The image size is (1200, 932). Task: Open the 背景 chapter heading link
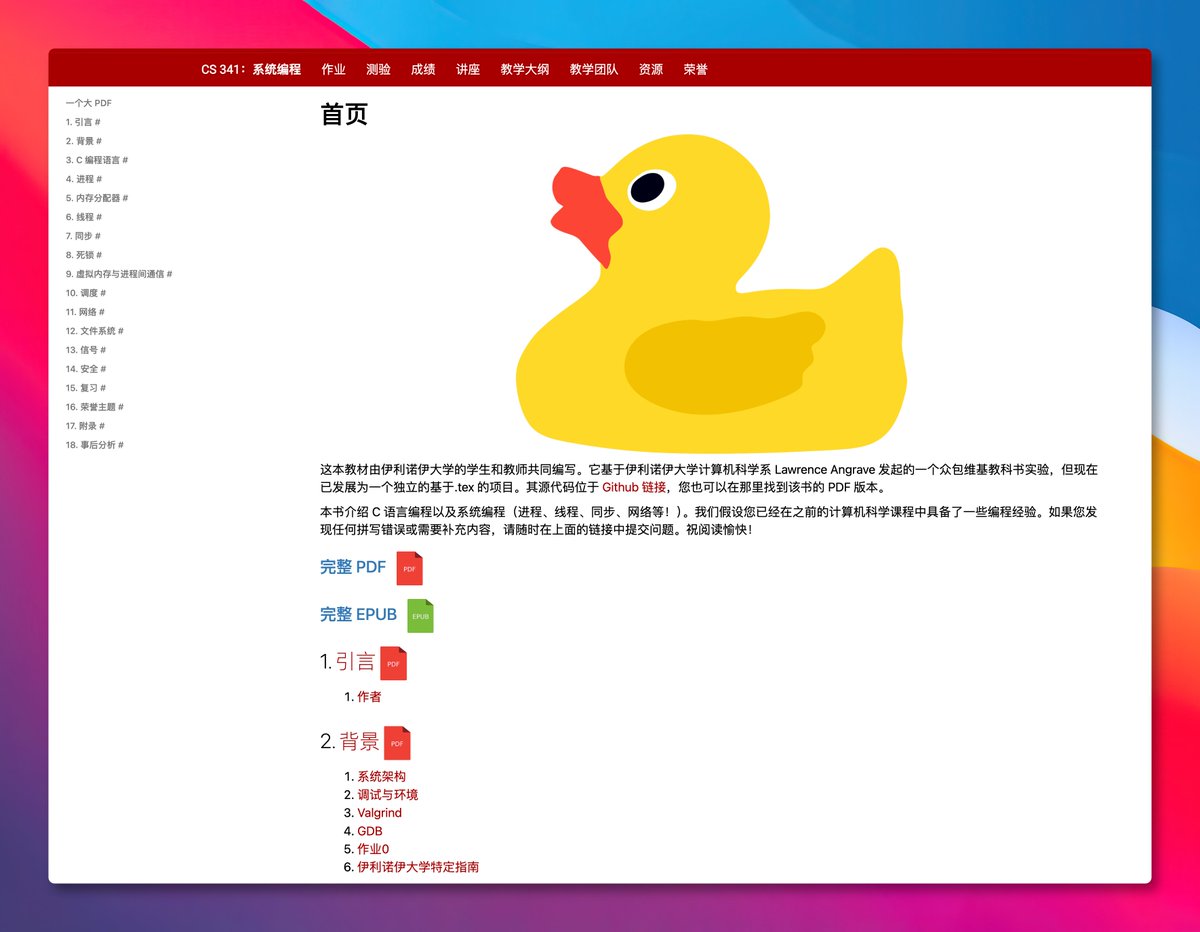pyautogui.click(x=359, y=742)
